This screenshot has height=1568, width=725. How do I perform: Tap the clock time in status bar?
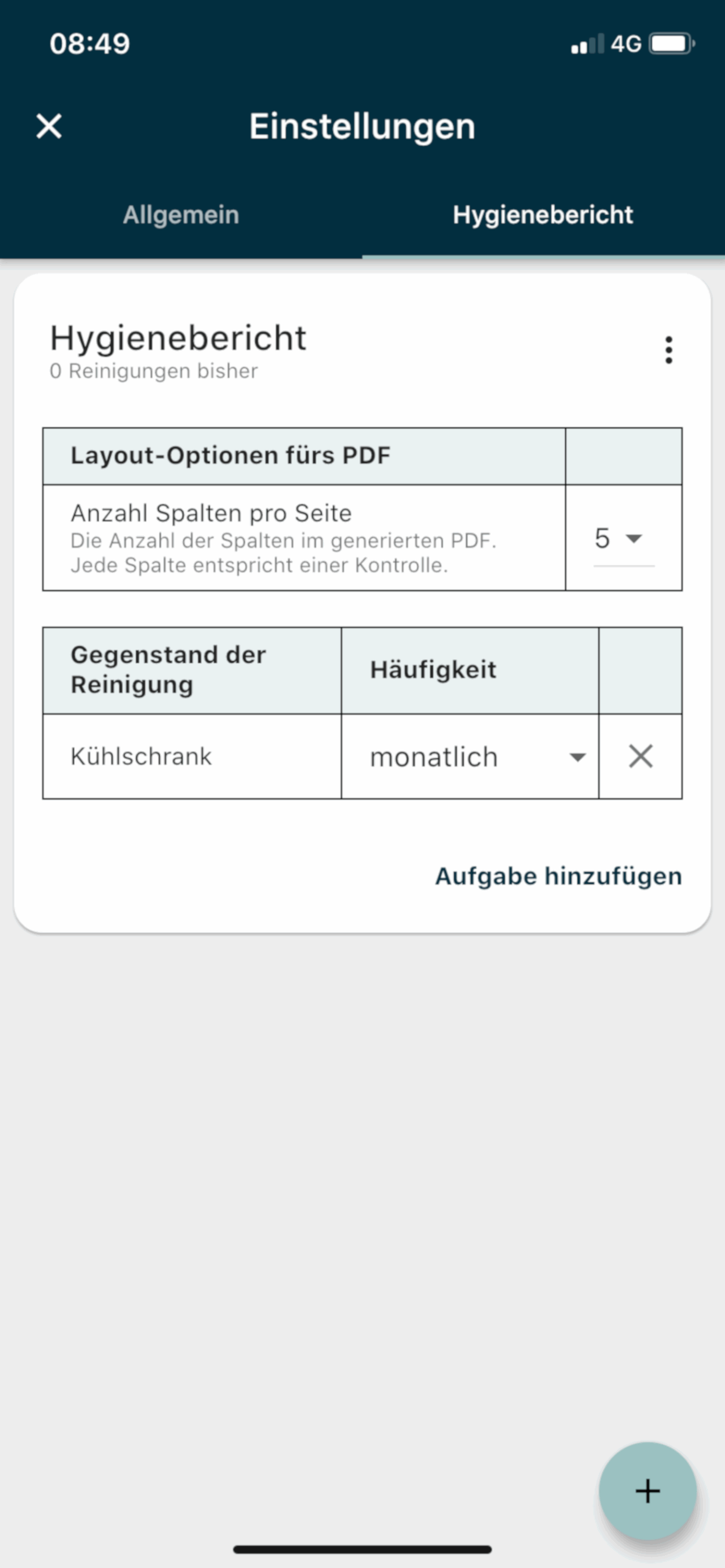(x=90, y=44)
